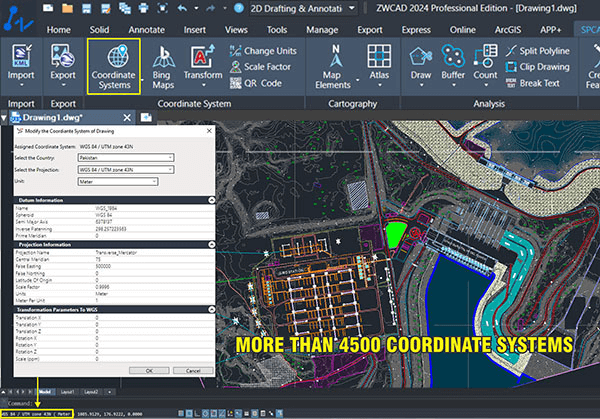This screenshot has width=600, height=419.
Task: Select the Split Polyline command
Action: 538,51
